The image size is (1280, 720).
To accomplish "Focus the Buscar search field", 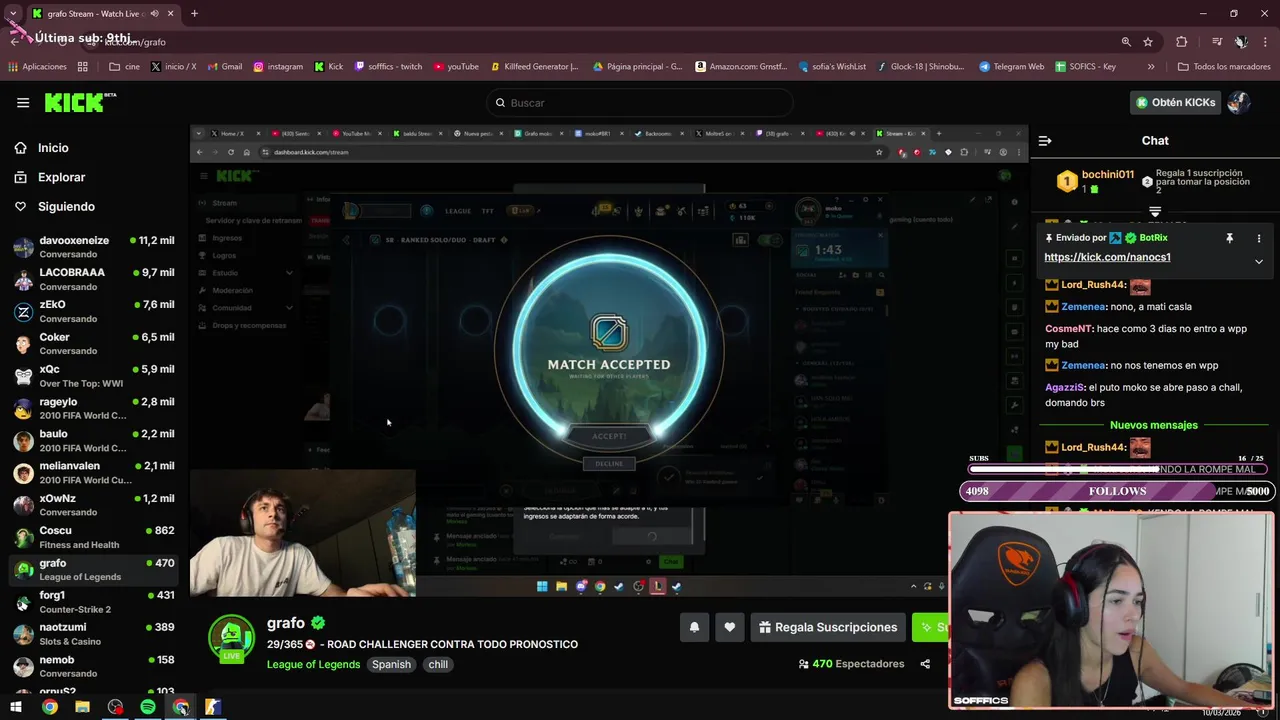I will [x=640, y=102].
